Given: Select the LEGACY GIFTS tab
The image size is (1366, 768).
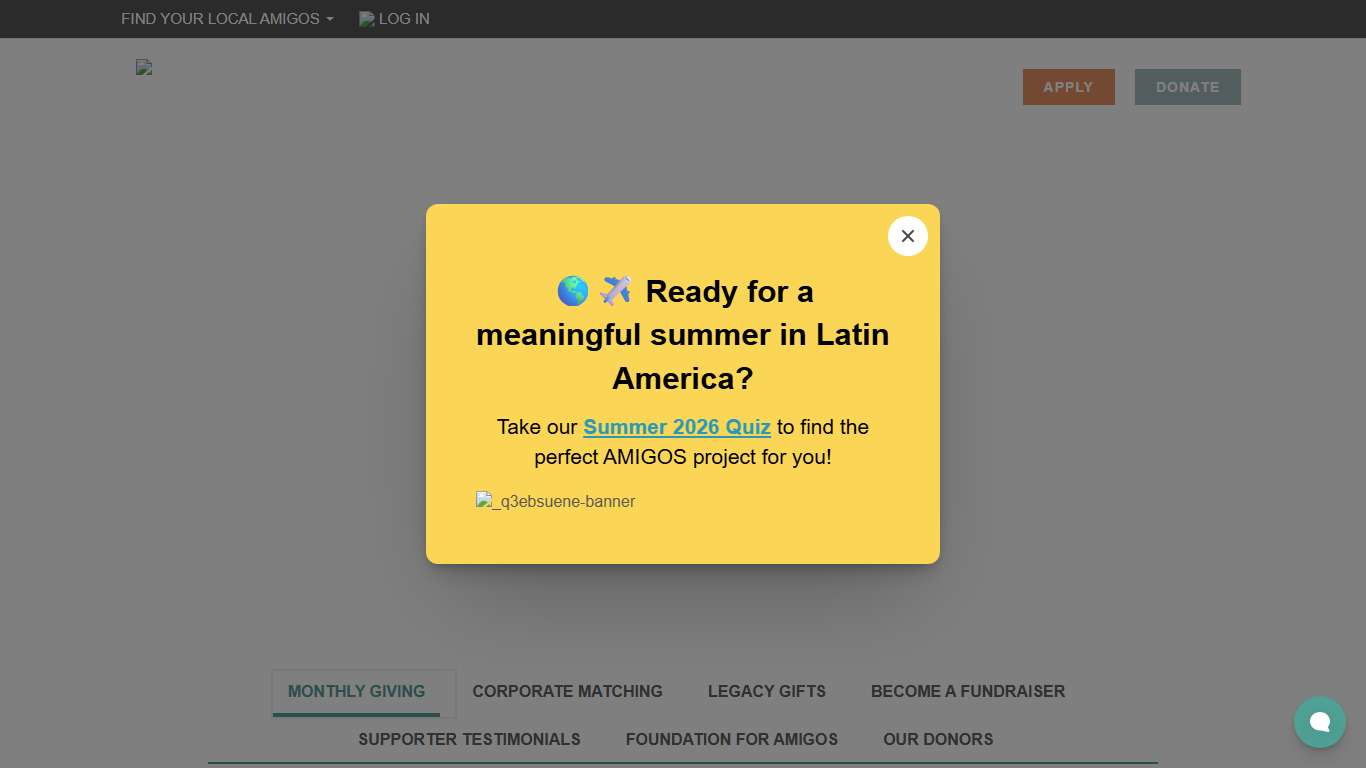Looking at the screenshot, I should (x=766, y=691).
